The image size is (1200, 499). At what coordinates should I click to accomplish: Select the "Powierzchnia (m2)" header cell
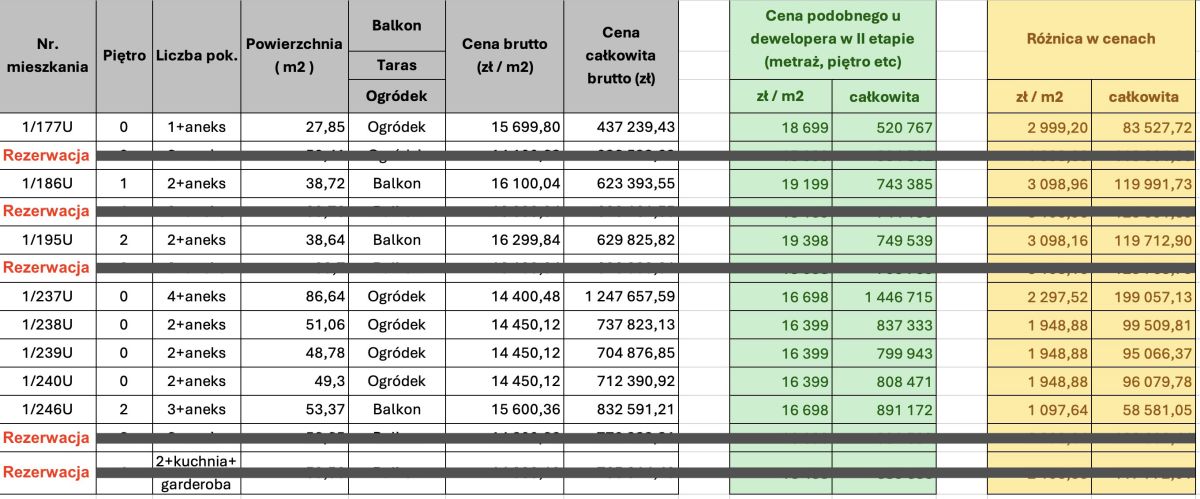(x=294, y=56)
